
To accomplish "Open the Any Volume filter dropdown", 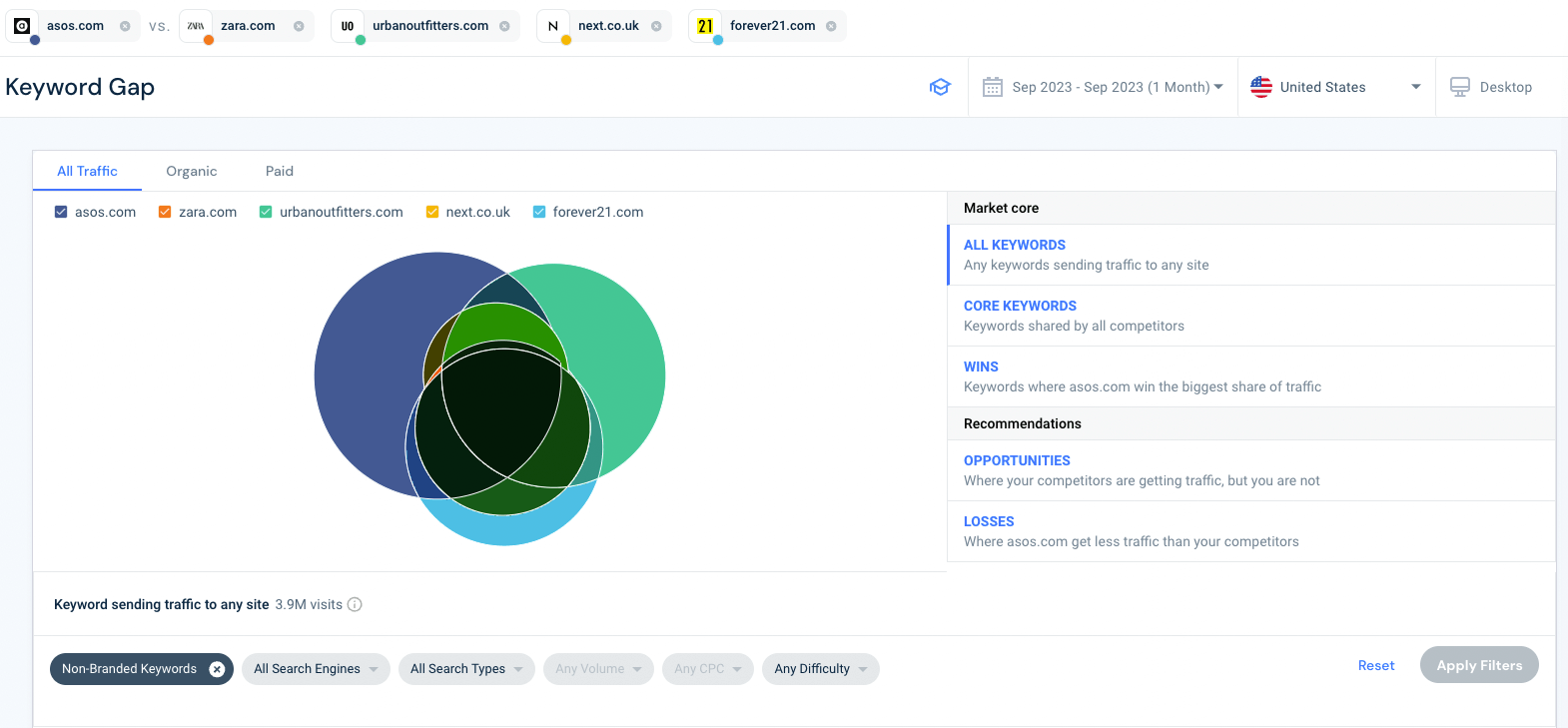I will 598,669.
